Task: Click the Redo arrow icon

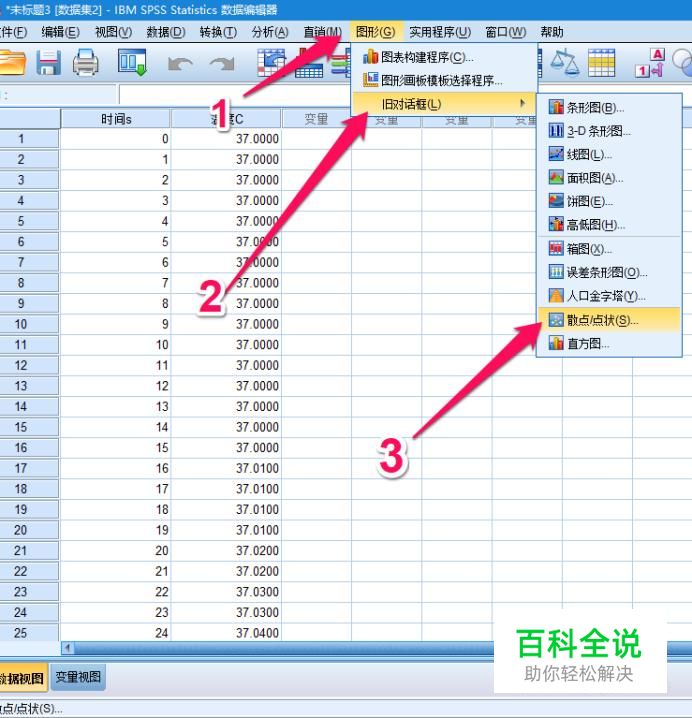Action: coord(222,64)
